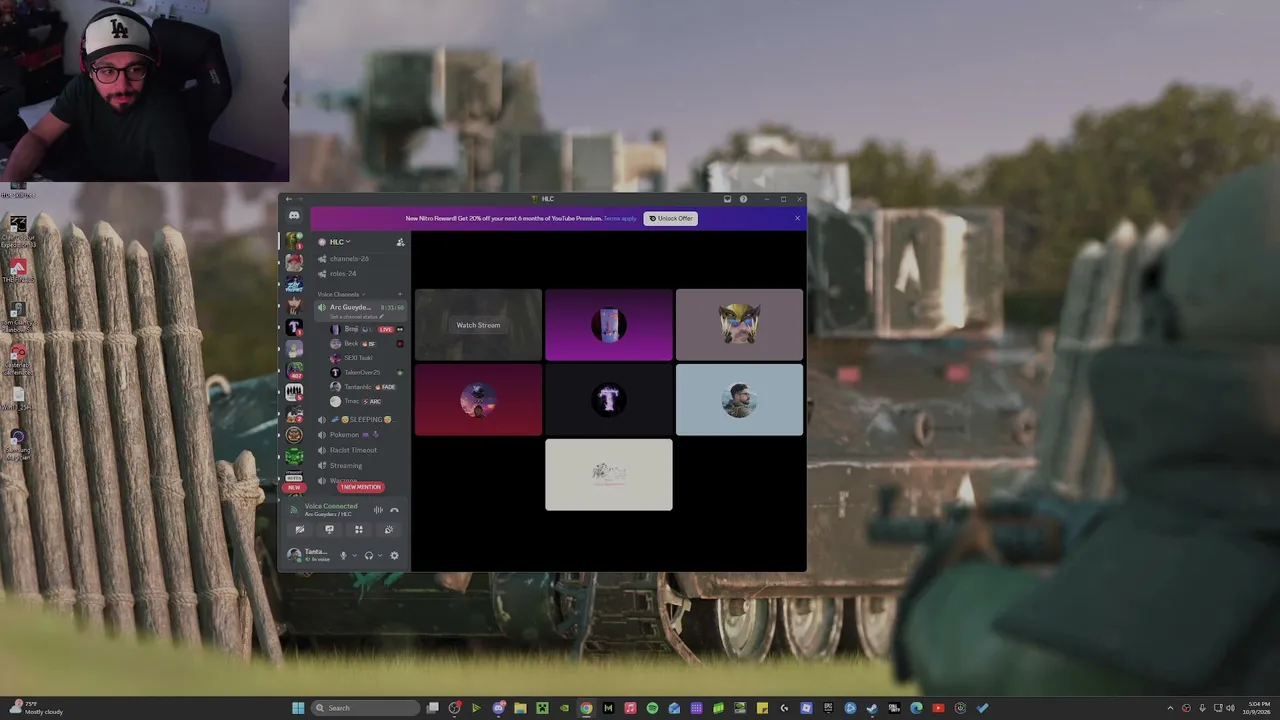Screen dimensions: 1280x720
Task: Open headphone output options arrow
Action: [x=379, y=556]
